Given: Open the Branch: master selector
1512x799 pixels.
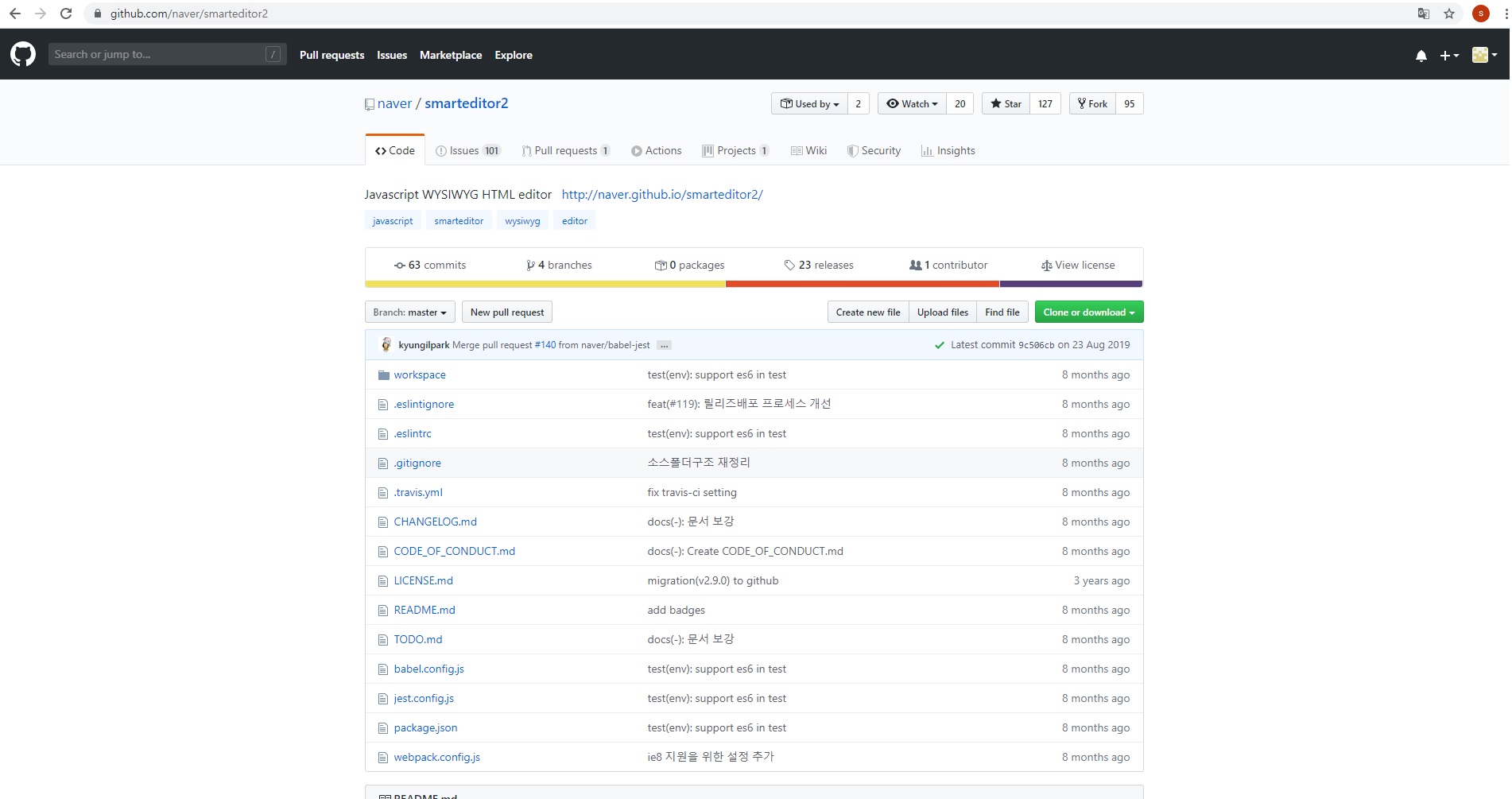Looking at the screenshot, I should tap(410, 312).
